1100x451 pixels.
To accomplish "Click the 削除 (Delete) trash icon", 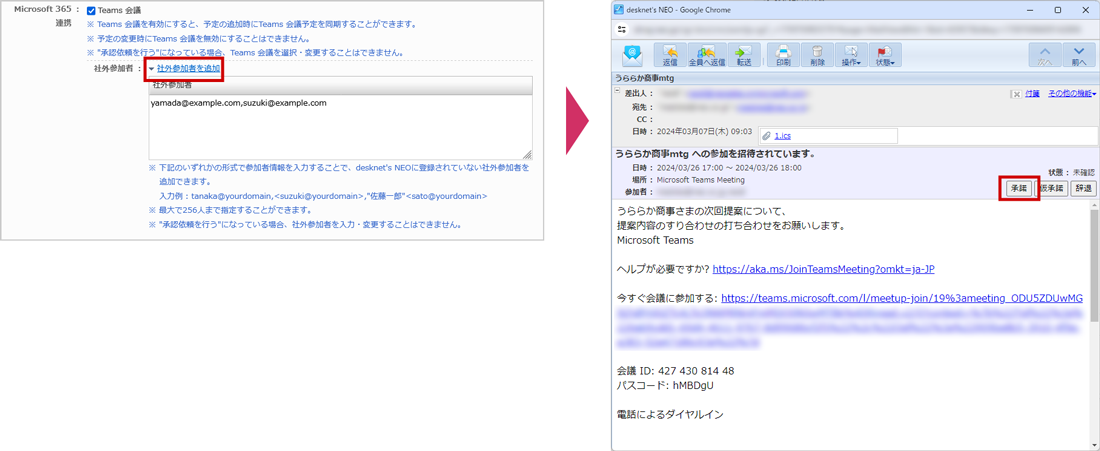I will 817,55.
